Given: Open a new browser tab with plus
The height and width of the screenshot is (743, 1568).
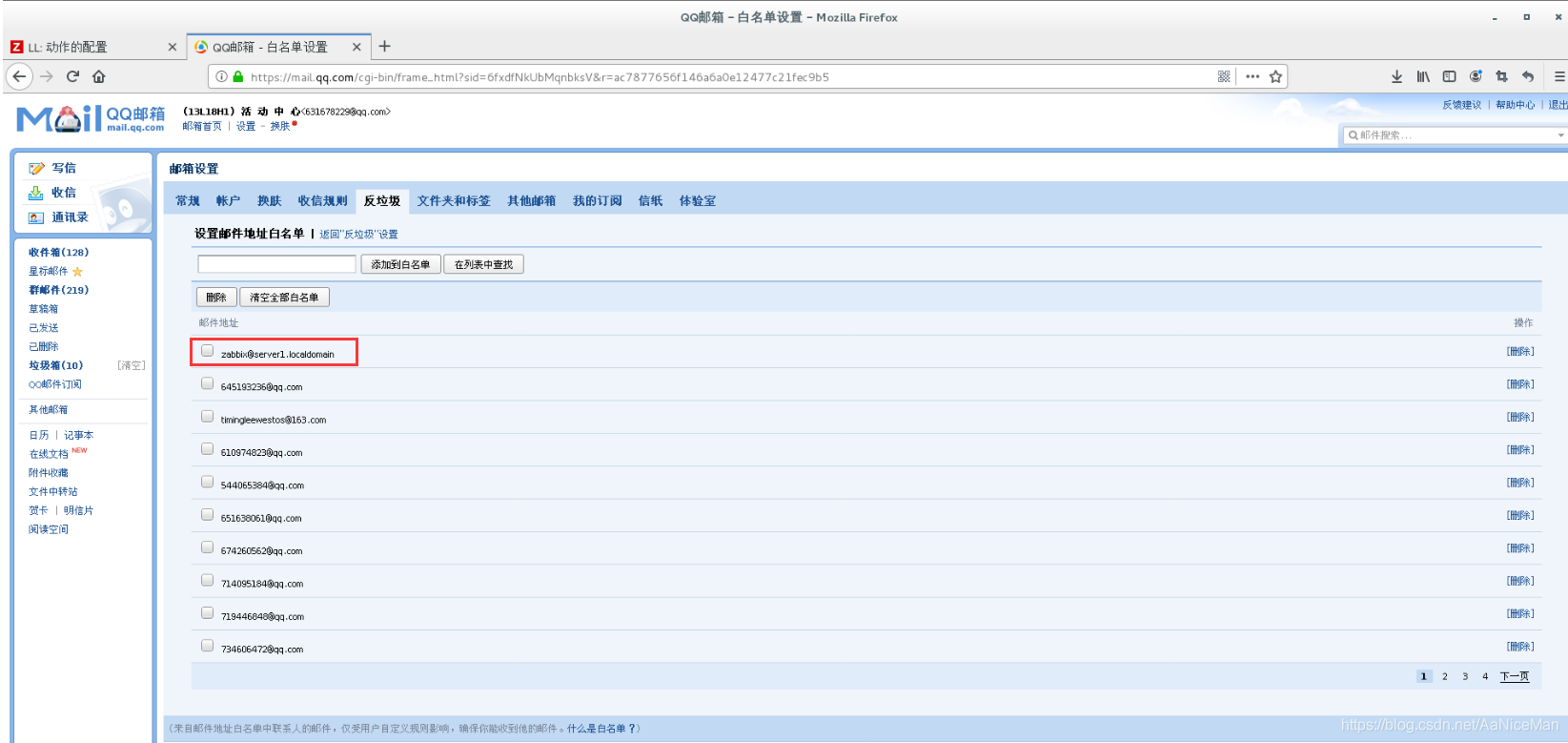Looking at the screenshot, I should pyautogui.click(x=385, y=46).
